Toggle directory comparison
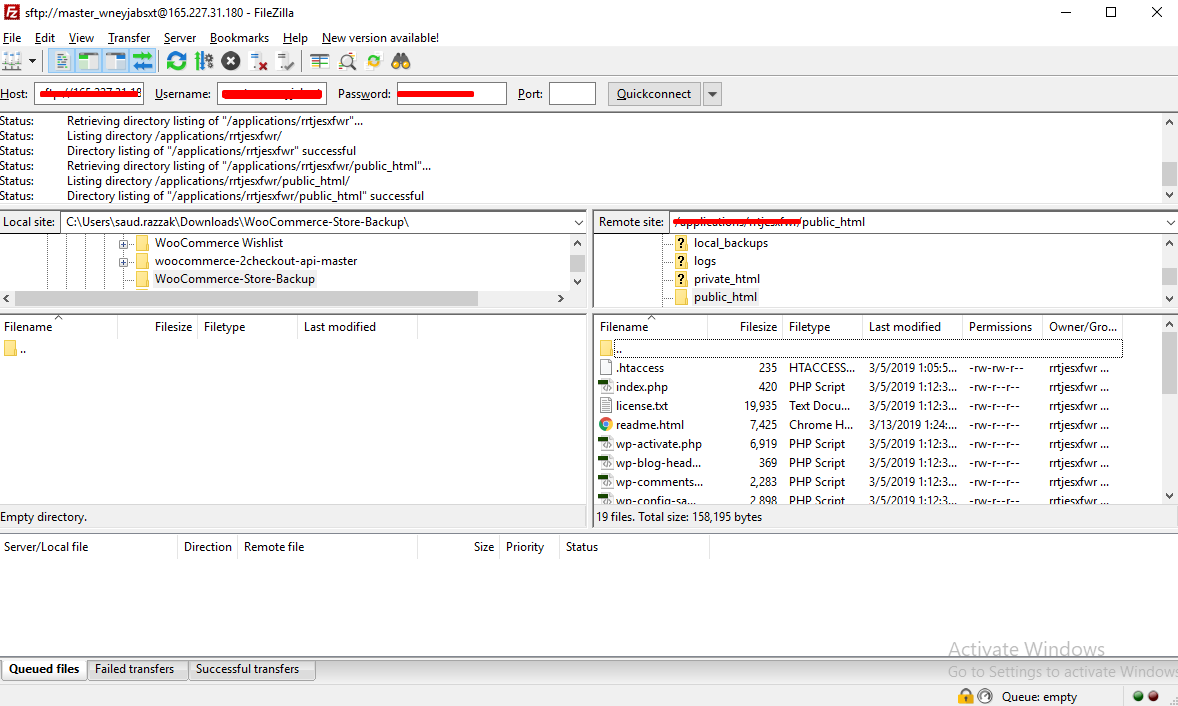Image resolution: width=1178 pixels, height=706 pixels. point(347,62)
